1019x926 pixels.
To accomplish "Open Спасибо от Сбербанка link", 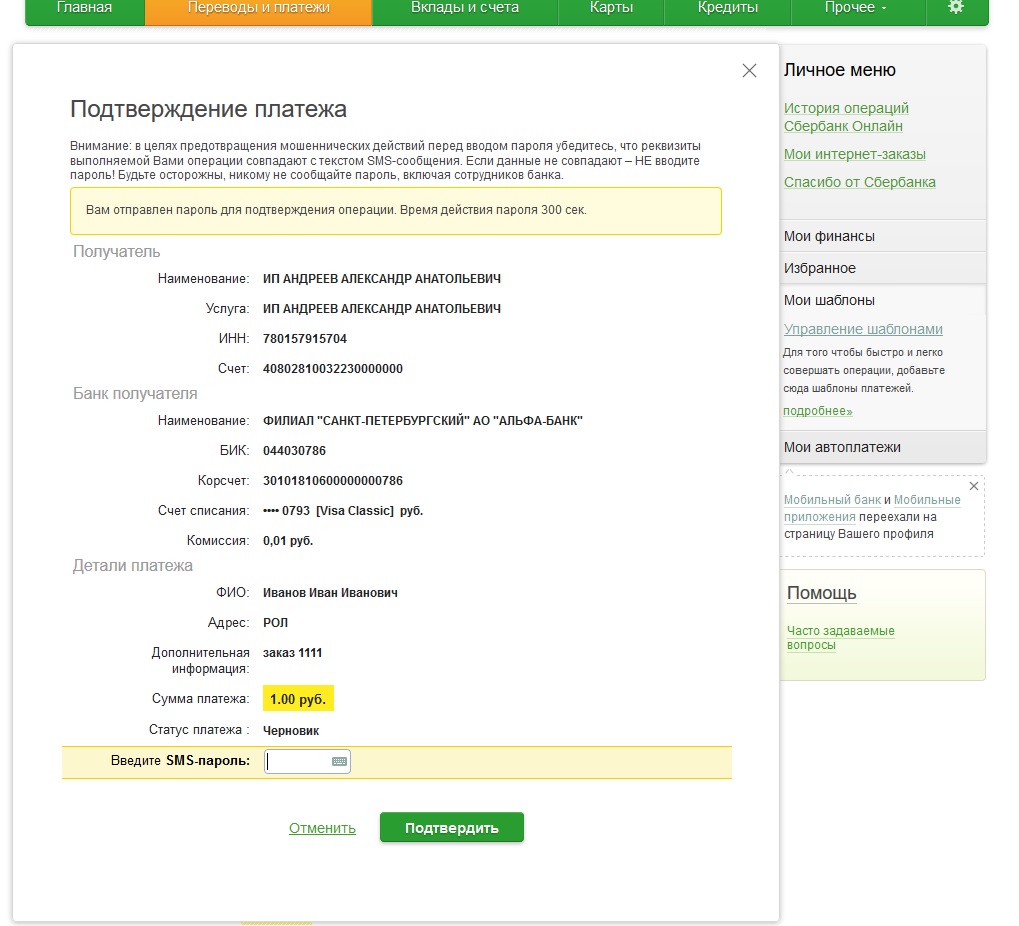I will [x=860, y=183].
